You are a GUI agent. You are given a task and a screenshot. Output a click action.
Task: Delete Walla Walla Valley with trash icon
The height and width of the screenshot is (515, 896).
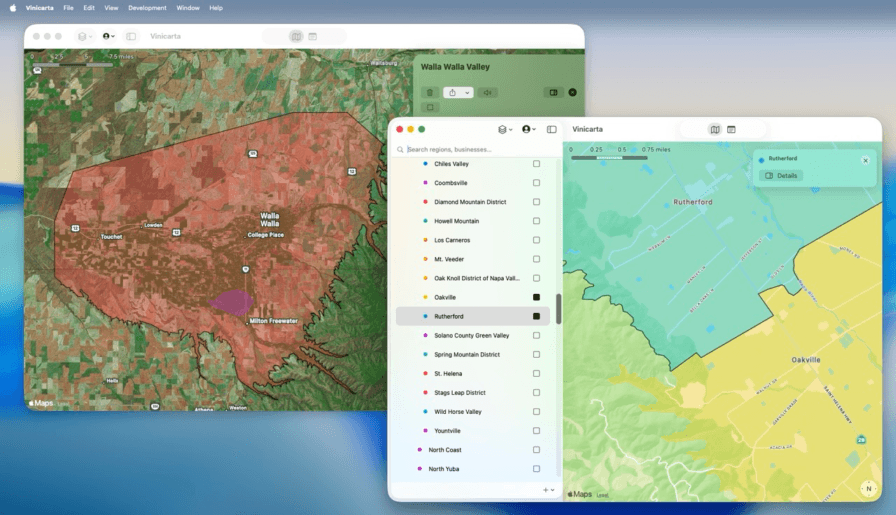point(430,93)
